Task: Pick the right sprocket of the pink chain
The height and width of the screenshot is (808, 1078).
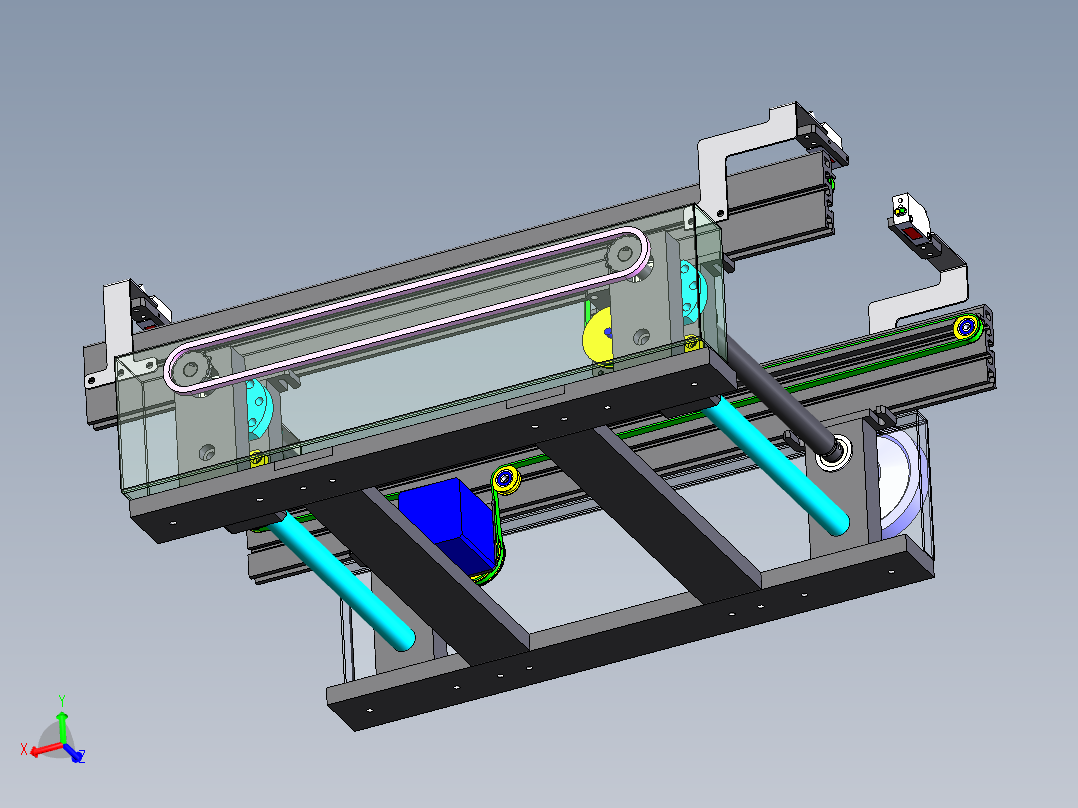Action: pos(623,255)
